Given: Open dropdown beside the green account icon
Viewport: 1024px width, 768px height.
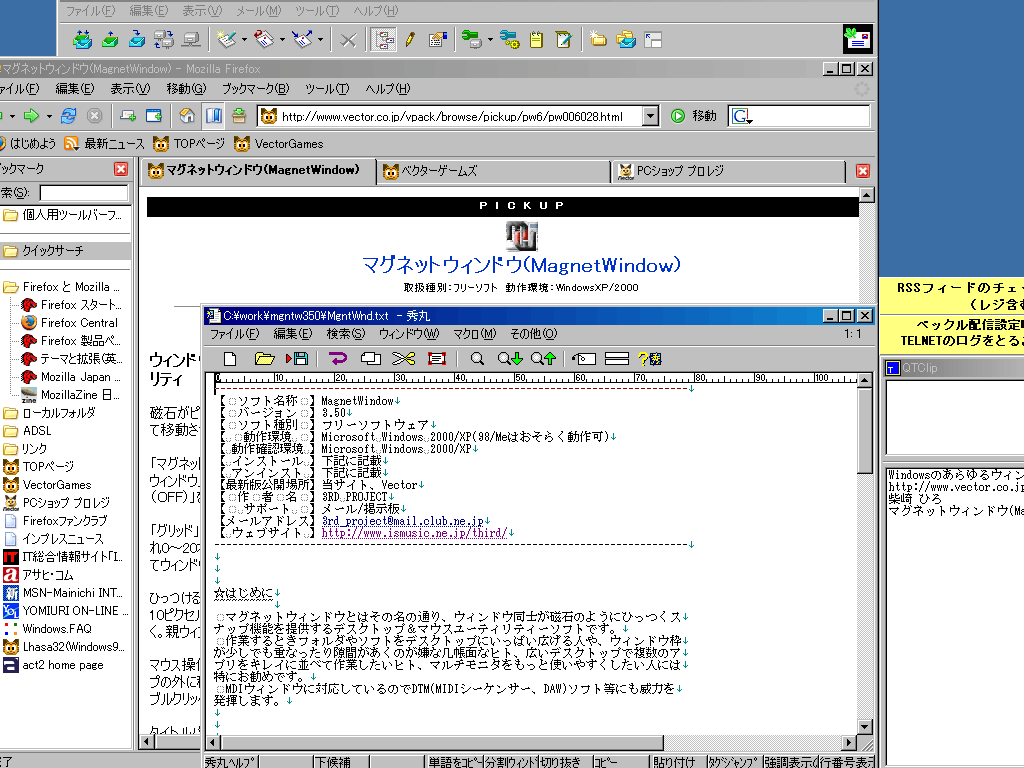Looking at the screenshot, I should pyautogui.click(x=490, y=40).
